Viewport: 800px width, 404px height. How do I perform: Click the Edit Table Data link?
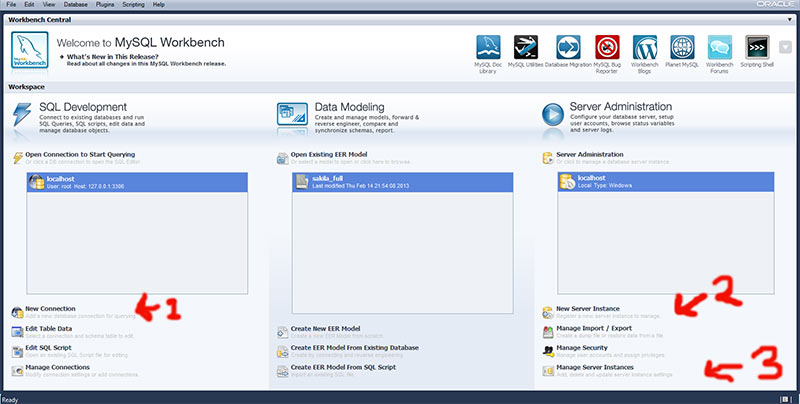[49, 329]
